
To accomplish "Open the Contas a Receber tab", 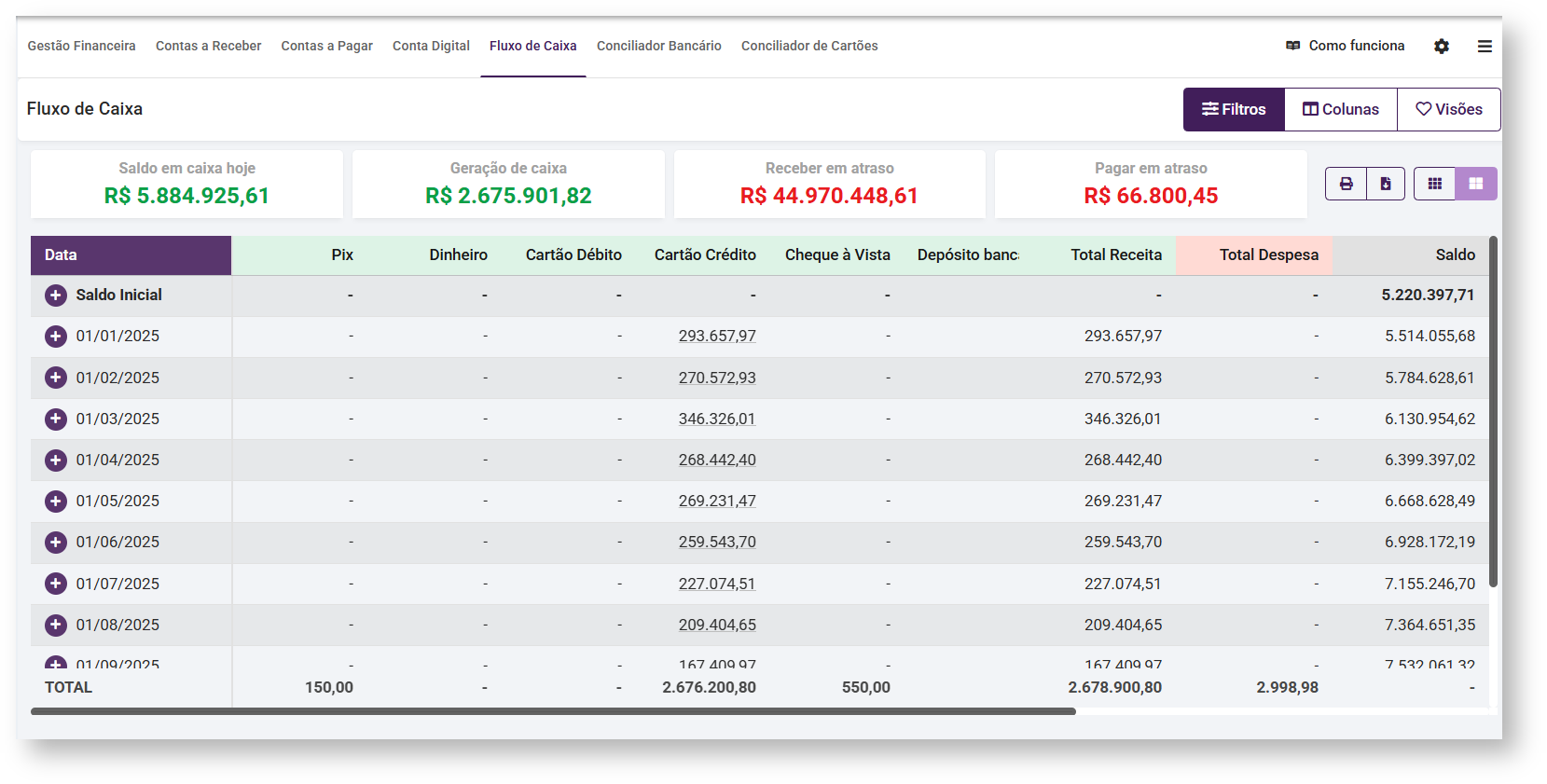I will pyautogui.click(x=208, y=46).
